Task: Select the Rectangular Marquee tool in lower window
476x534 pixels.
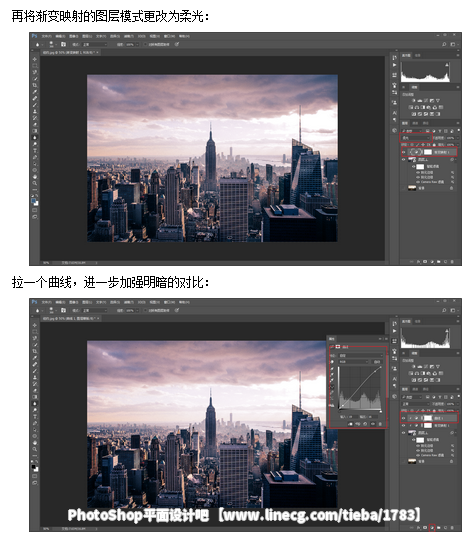Action: [35, 331]
